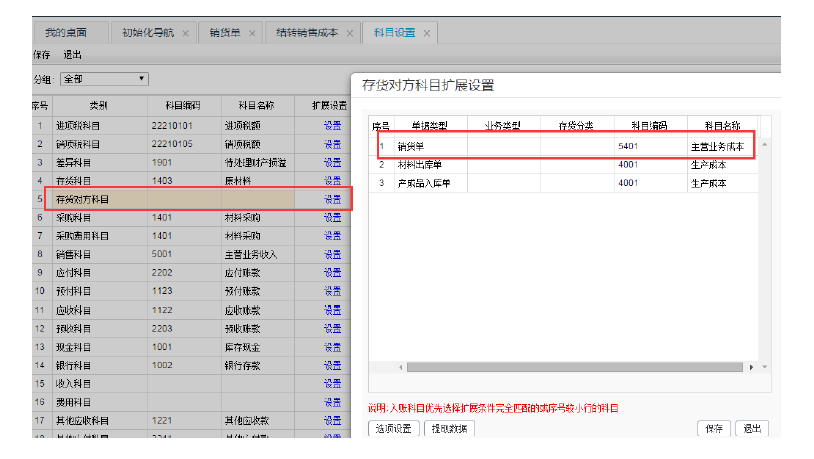Click 保存 in the main toolbar
Screen dimensions: 814x459
[41, 55]
